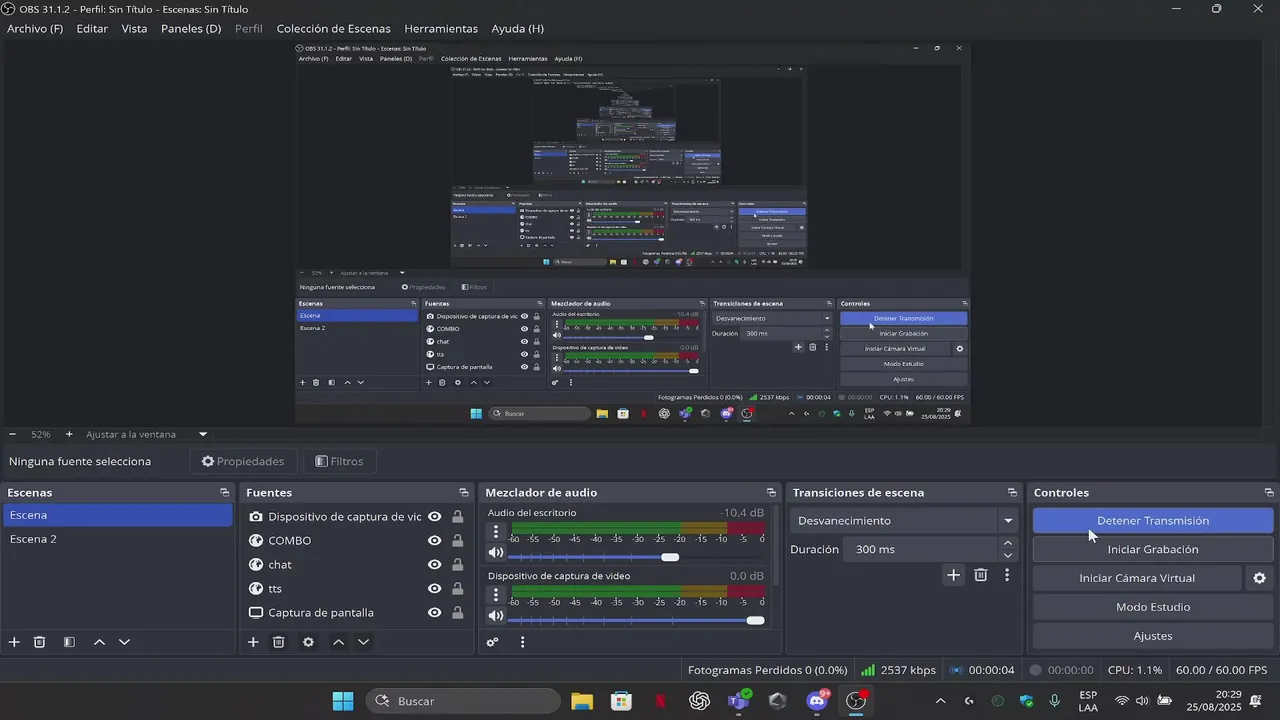Open Ayuda (H) menu
The image size is (1280, 720).
(x=518, y=29)
